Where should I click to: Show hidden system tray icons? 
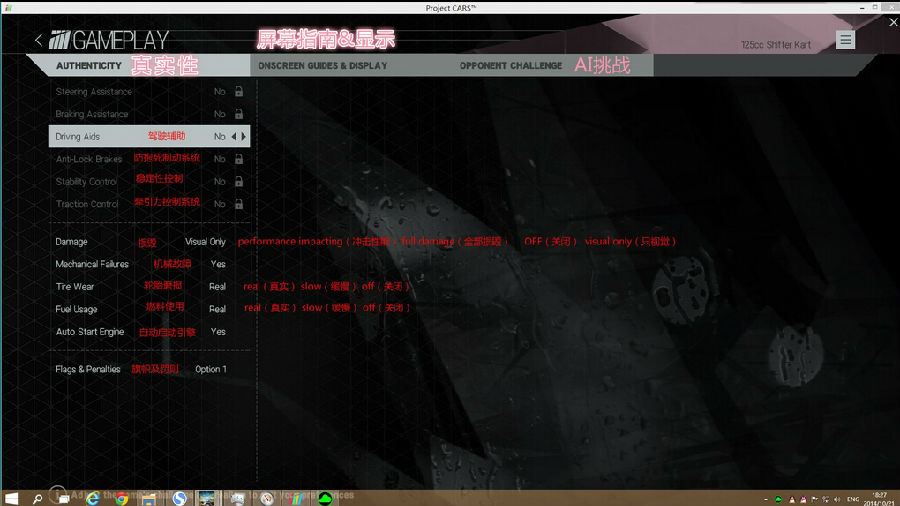[766, 500]
